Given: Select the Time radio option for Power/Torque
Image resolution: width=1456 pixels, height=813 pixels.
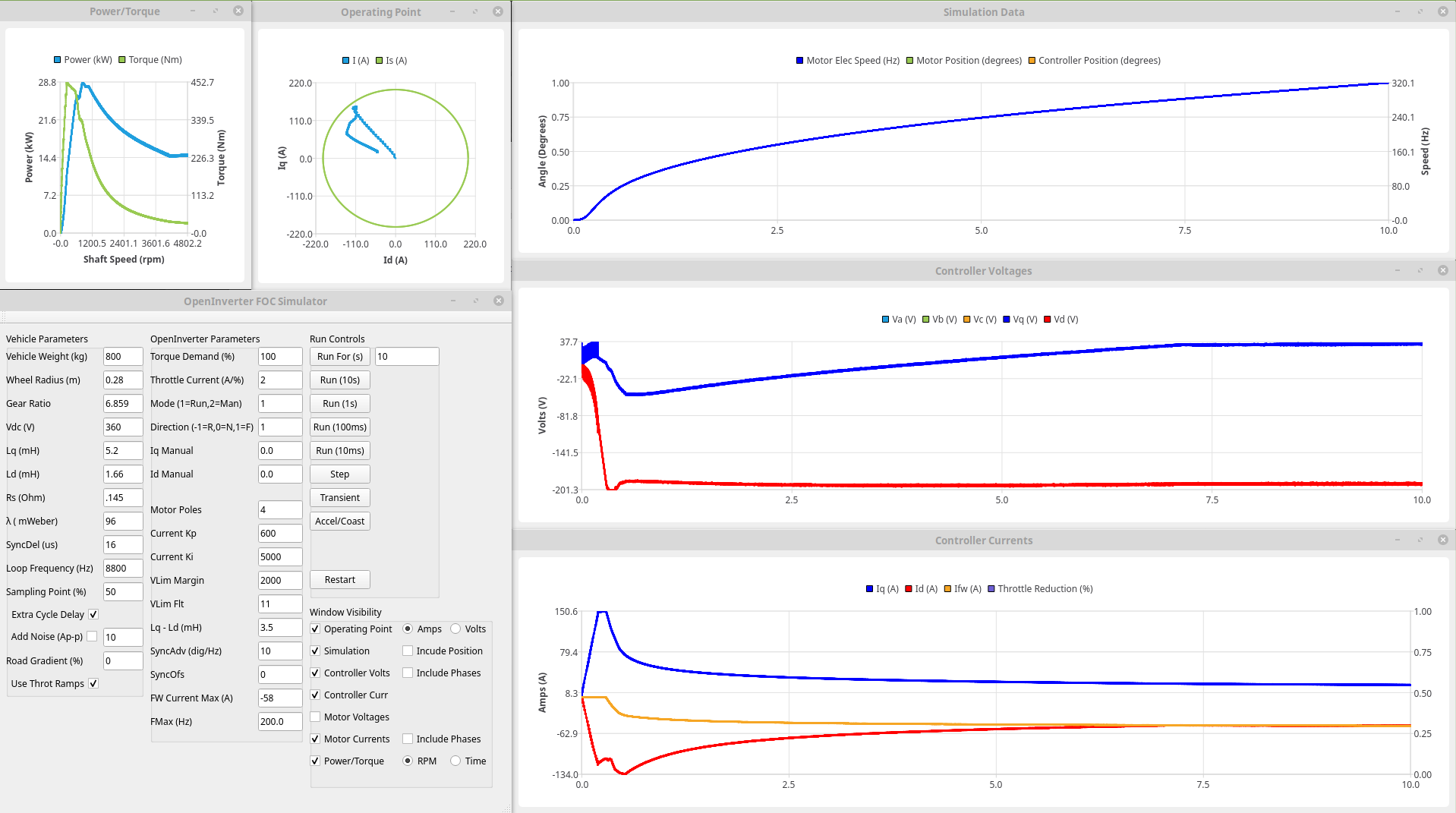Looking at the screenshot, I should (x=455, y=761).
